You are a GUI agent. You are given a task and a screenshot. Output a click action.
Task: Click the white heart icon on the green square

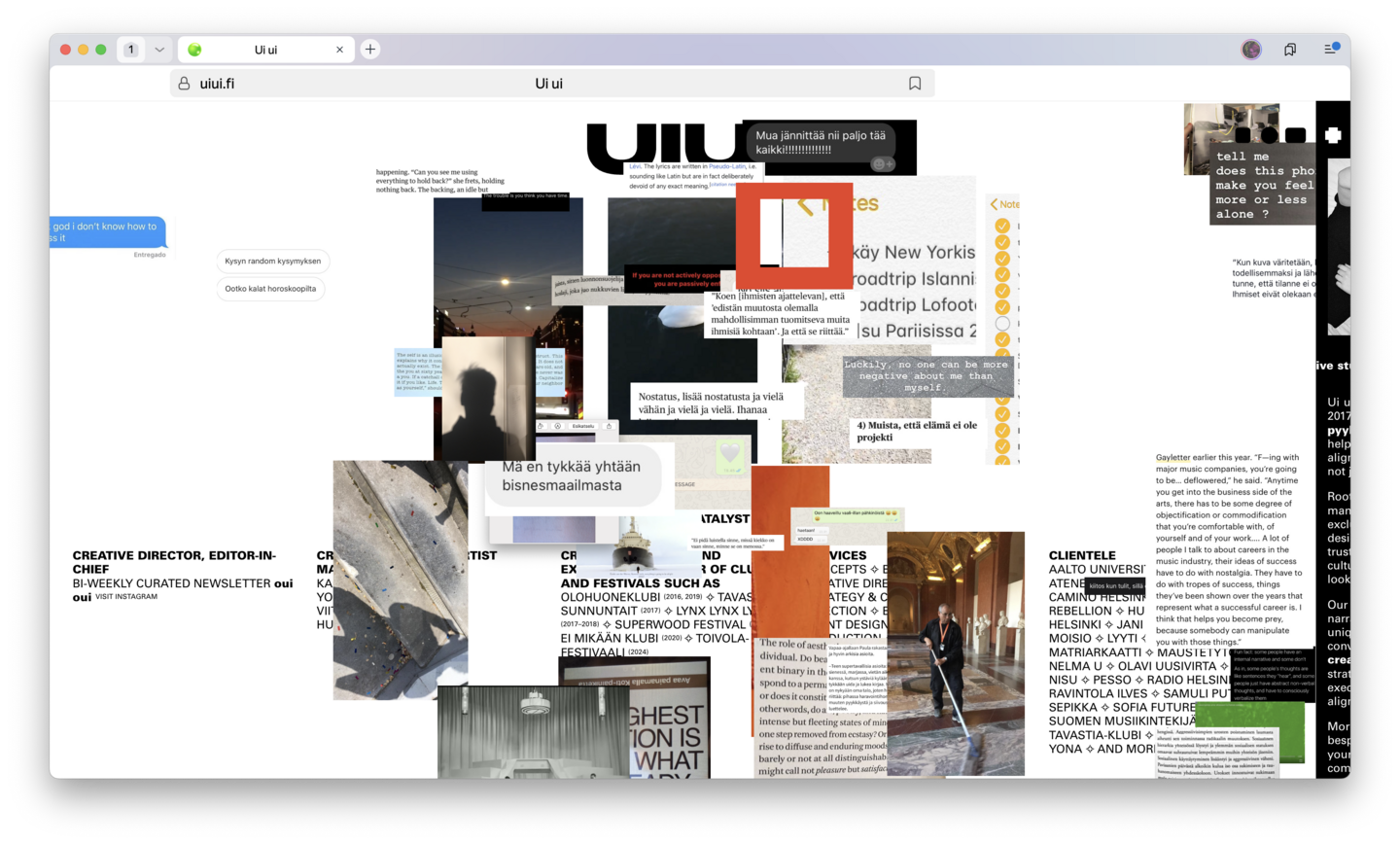tap(730, 452)
